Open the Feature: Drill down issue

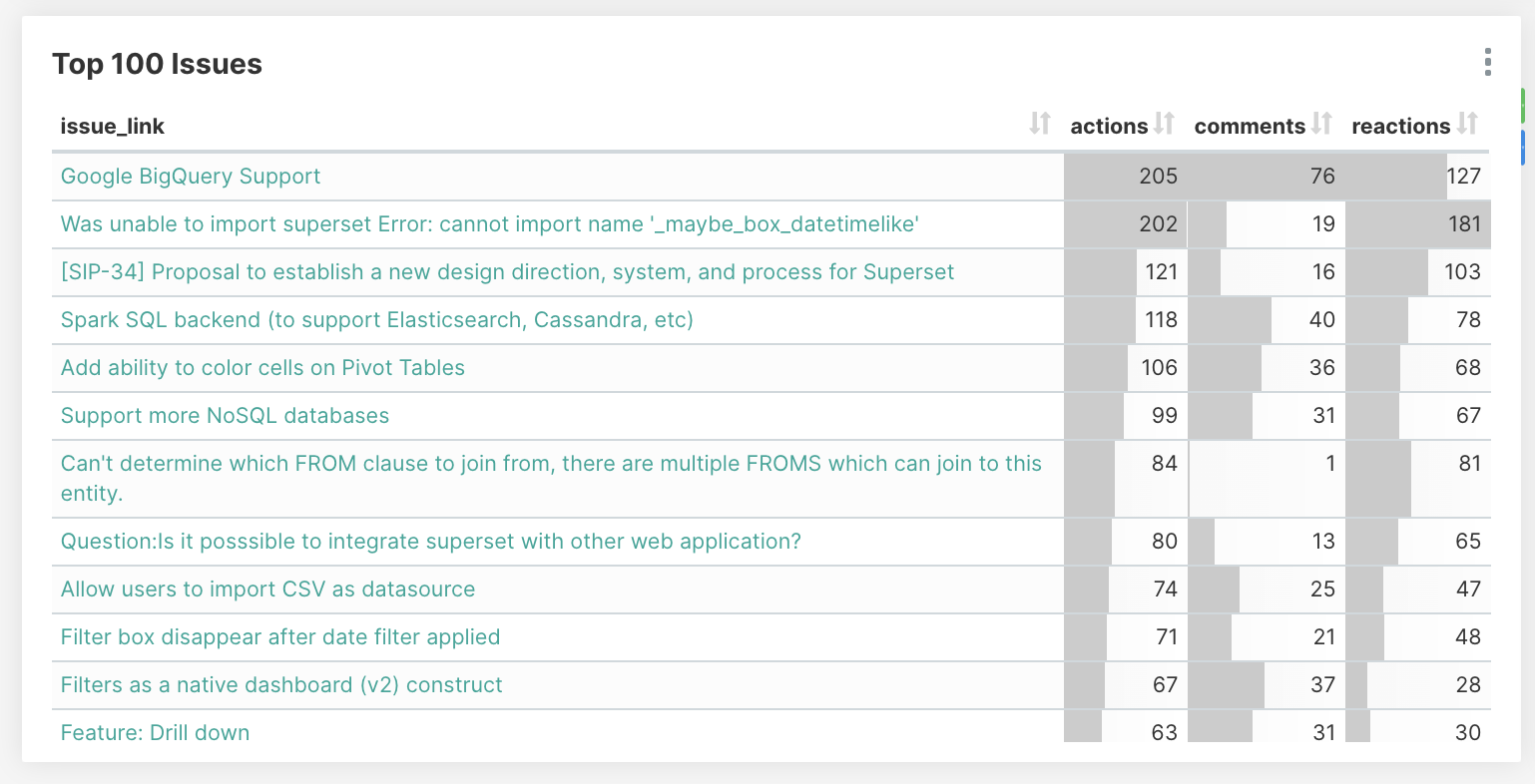point(155,733)
